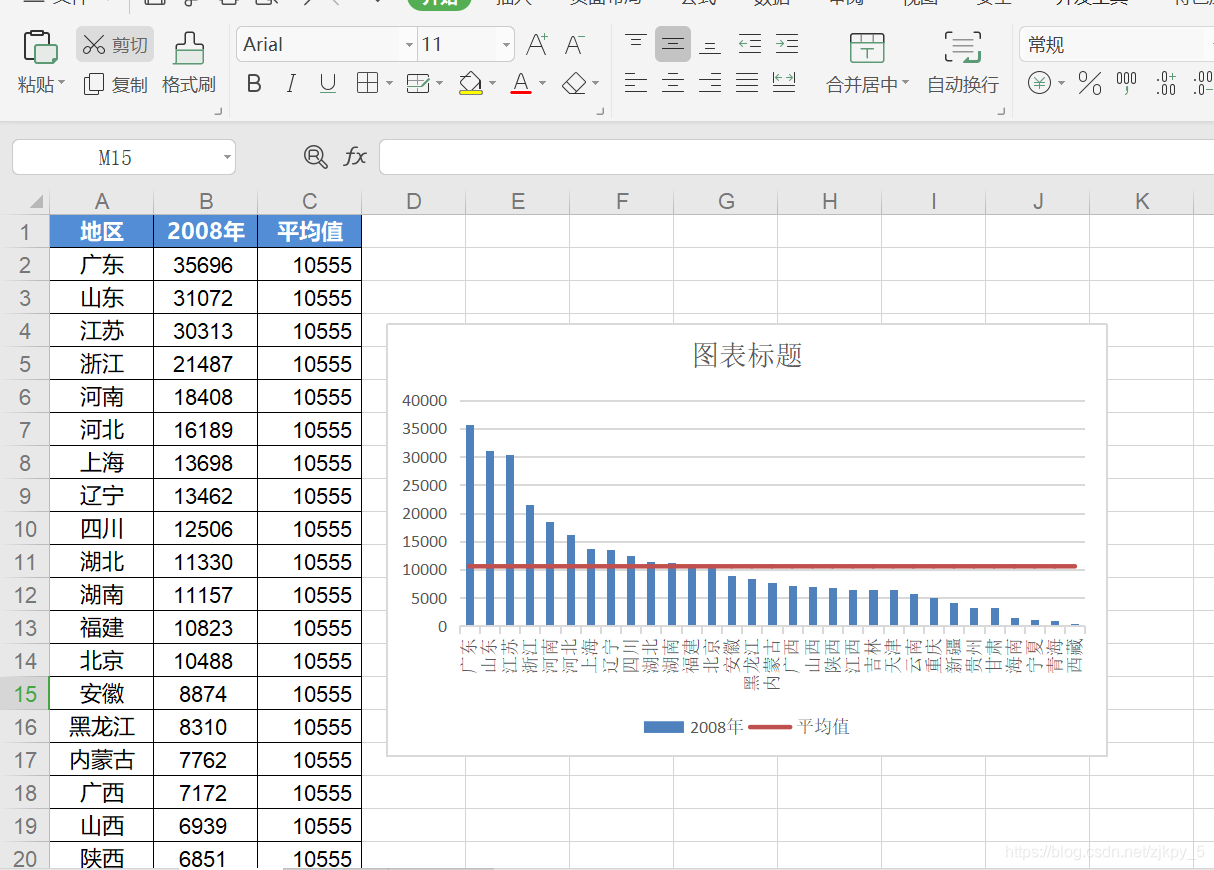Expand the borders dropdown arrow
This screenshot has width=1214, height=870.
(389, 84)
